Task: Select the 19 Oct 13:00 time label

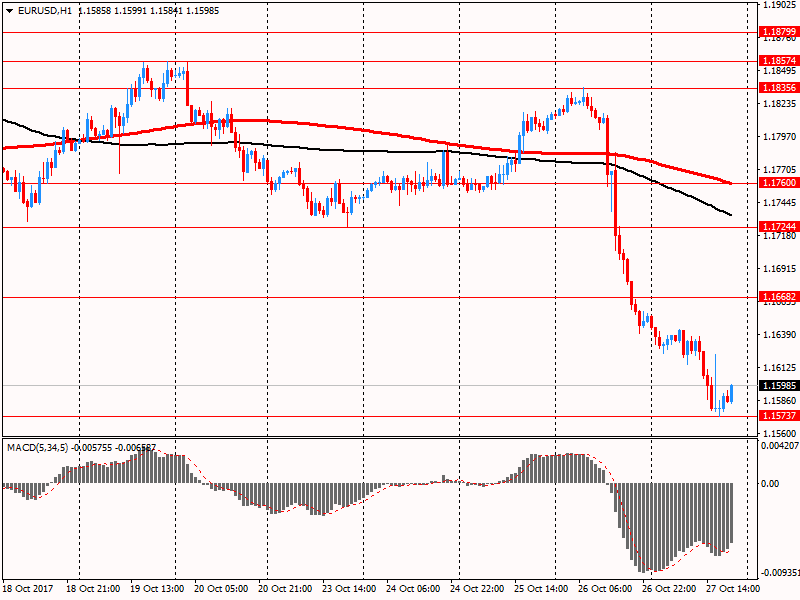Action: click(157, 588)
